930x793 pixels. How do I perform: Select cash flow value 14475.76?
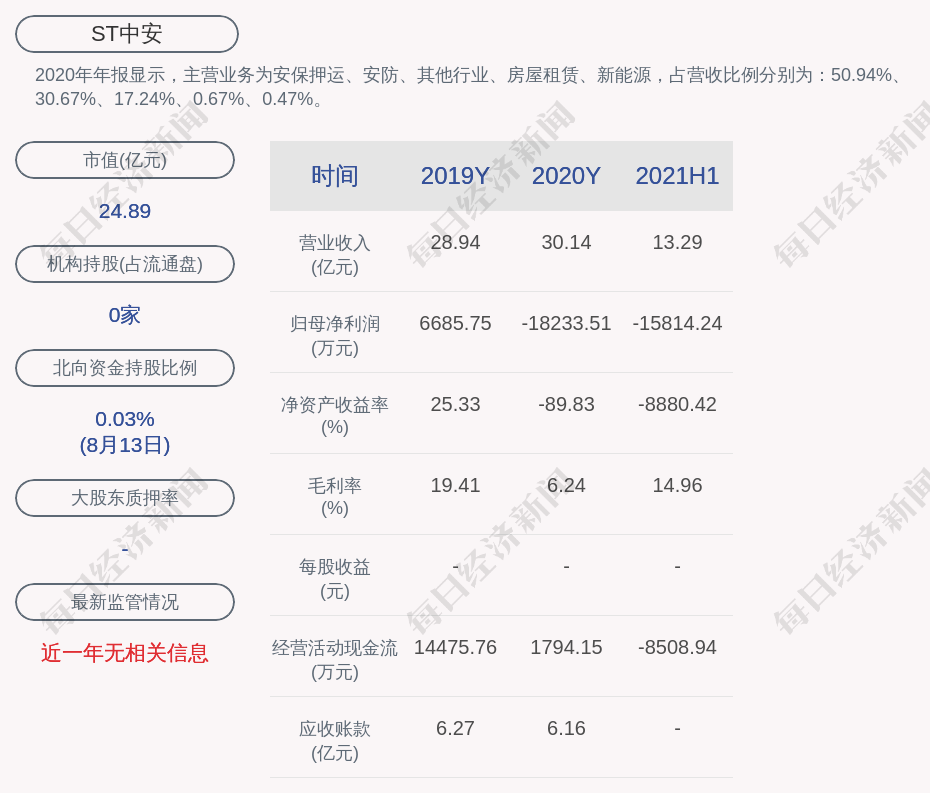click(455, 647)
